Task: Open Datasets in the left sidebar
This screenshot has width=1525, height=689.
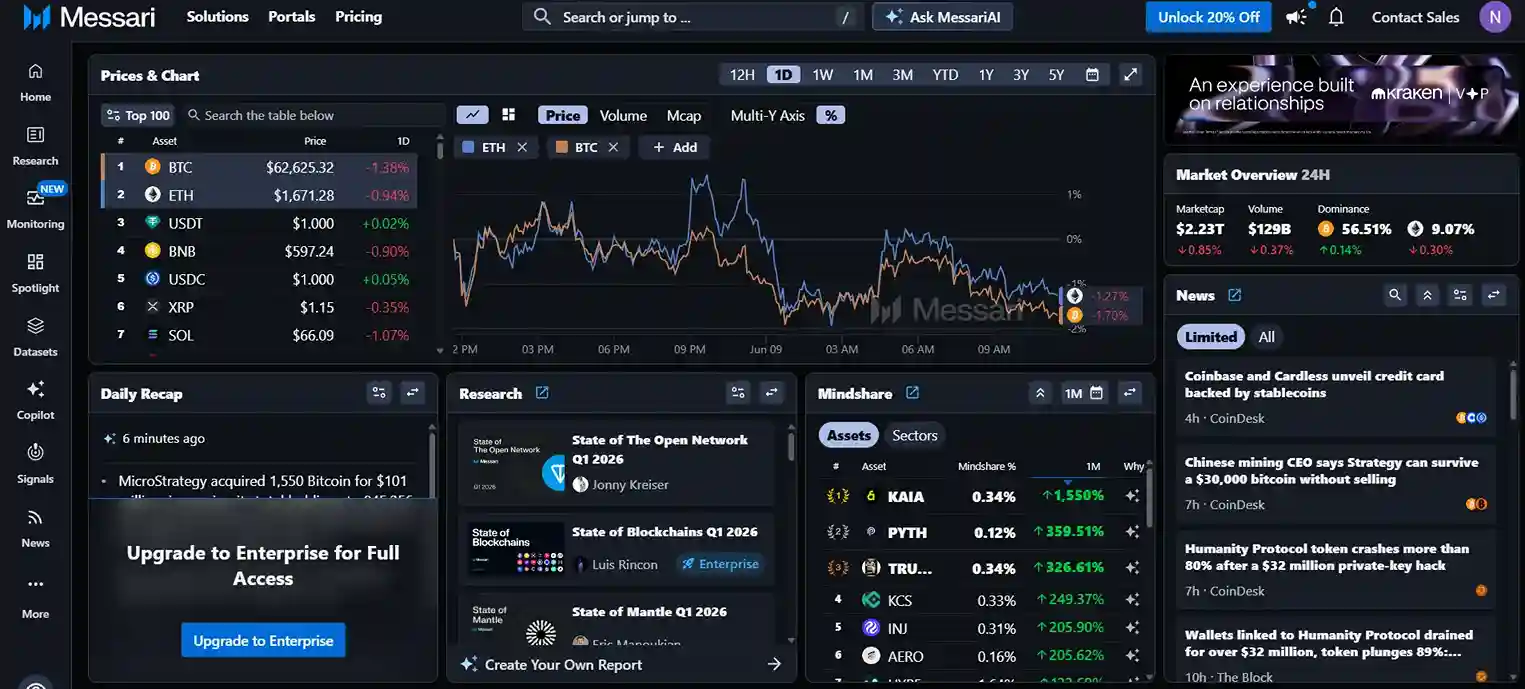Action: pyautogui.click(x=35, y=337)
